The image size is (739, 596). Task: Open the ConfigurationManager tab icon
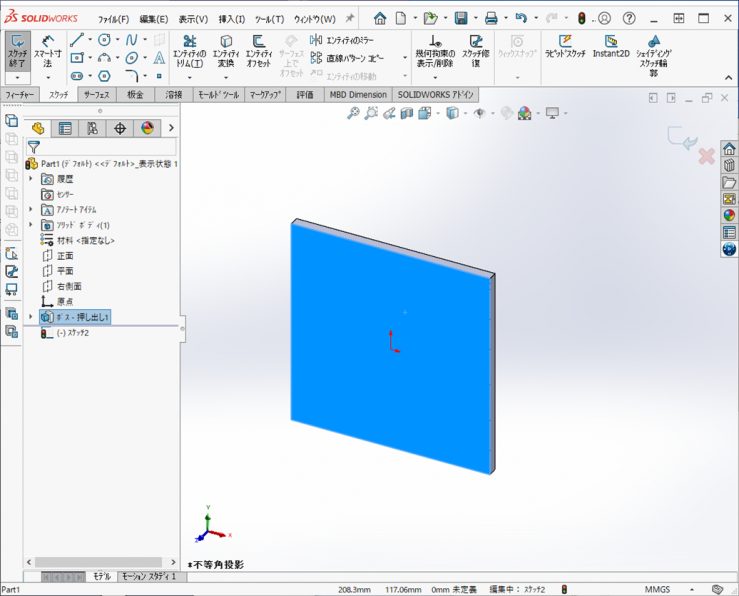coord(92,128)
